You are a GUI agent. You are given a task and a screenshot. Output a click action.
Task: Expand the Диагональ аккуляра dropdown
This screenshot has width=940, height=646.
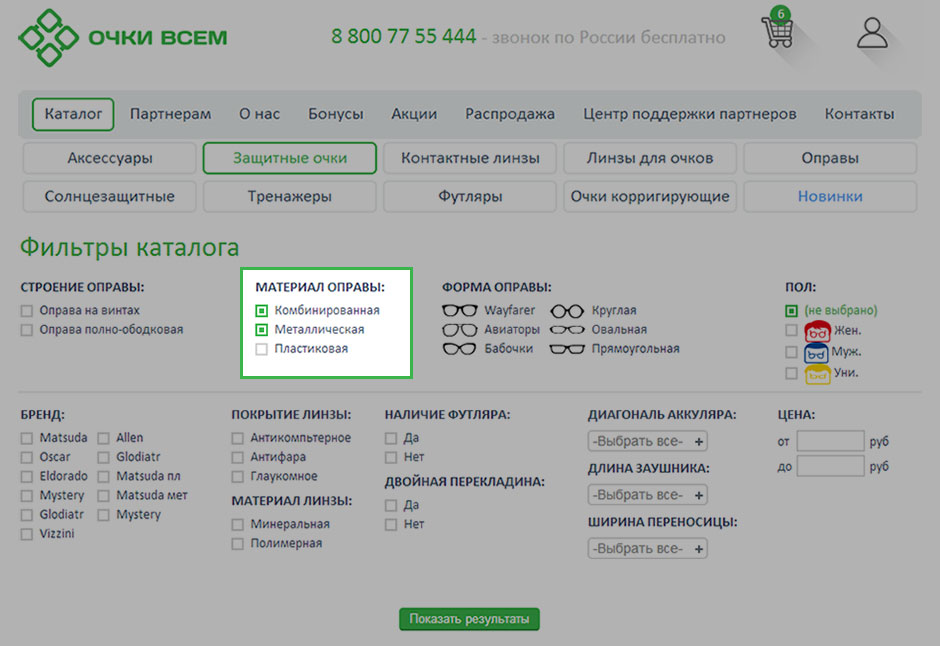647,441
